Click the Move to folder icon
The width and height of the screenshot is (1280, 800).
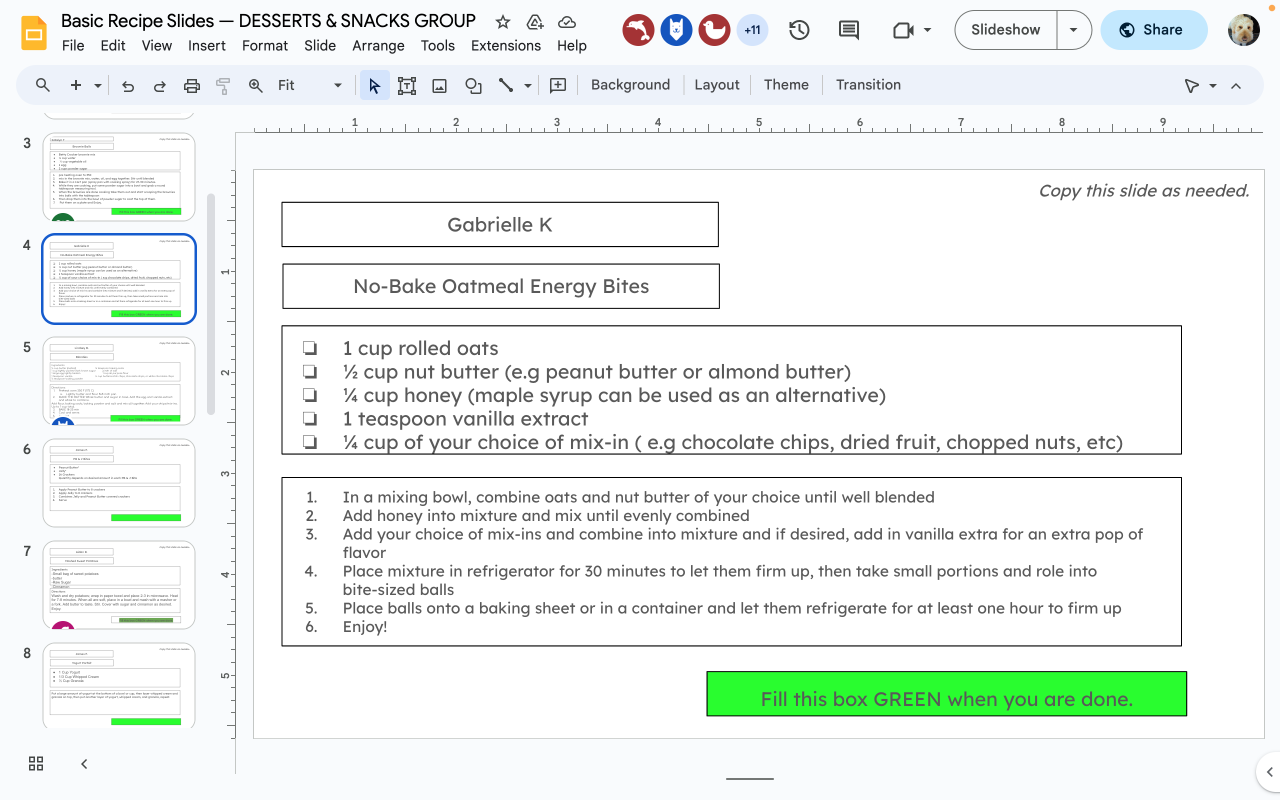coord(535,22)
